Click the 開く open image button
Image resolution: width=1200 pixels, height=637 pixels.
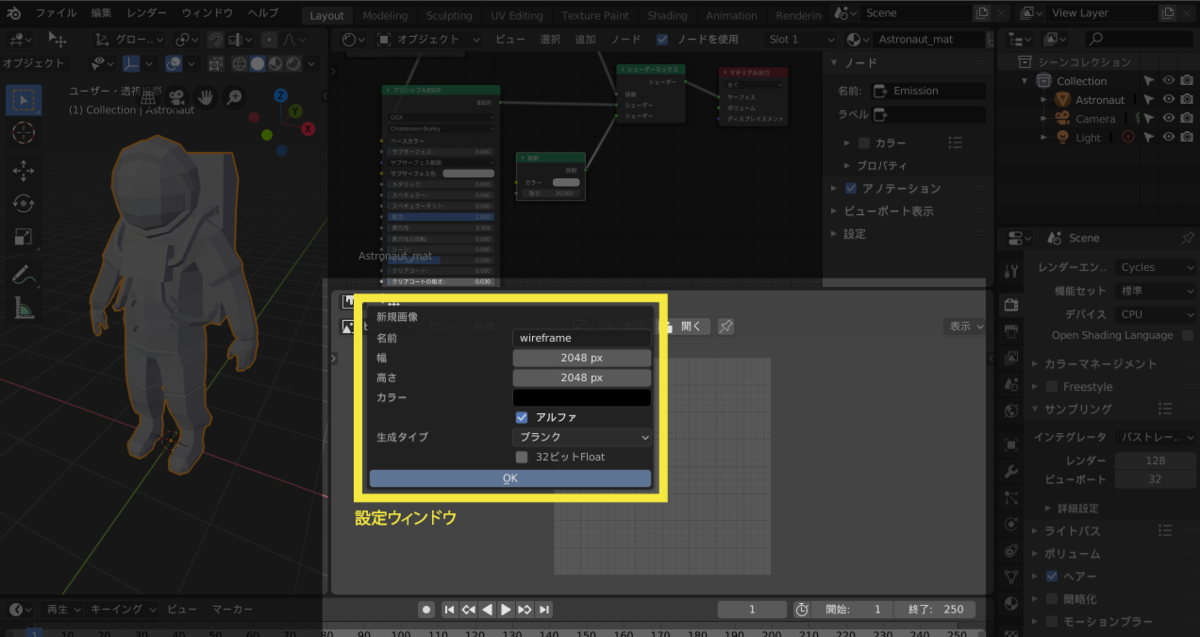point(684,326)
